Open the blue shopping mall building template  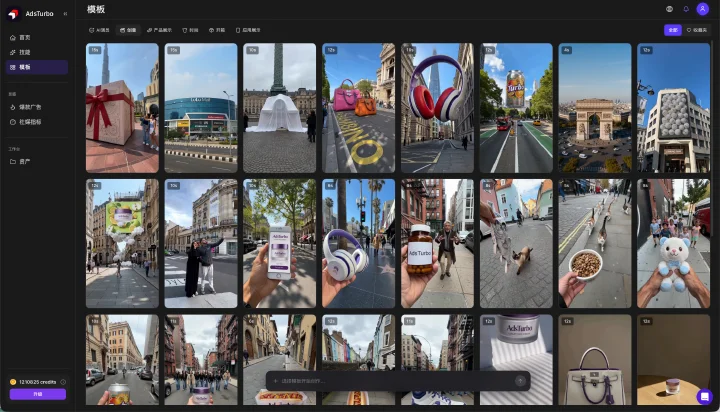pos(201,108)
